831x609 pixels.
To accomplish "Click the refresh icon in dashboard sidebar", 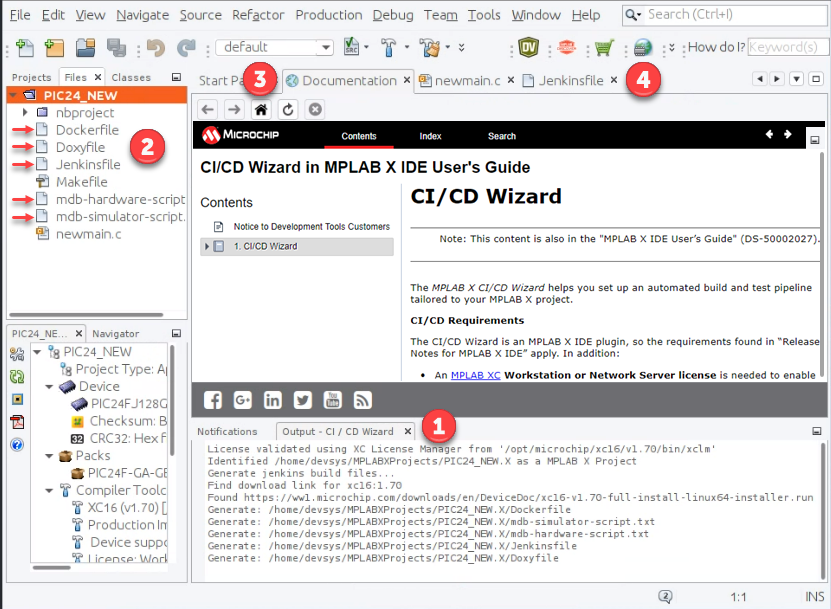I will click(17, 377).
